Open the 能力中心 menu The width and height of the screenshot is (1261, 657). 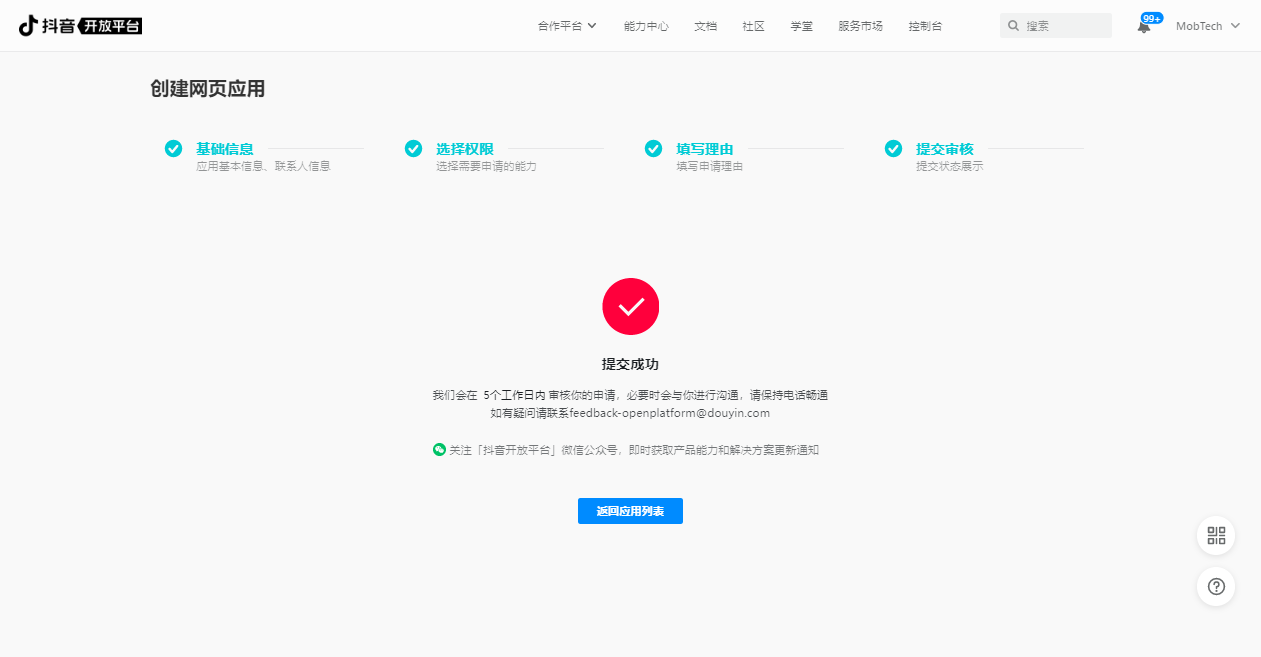[646, 26]
